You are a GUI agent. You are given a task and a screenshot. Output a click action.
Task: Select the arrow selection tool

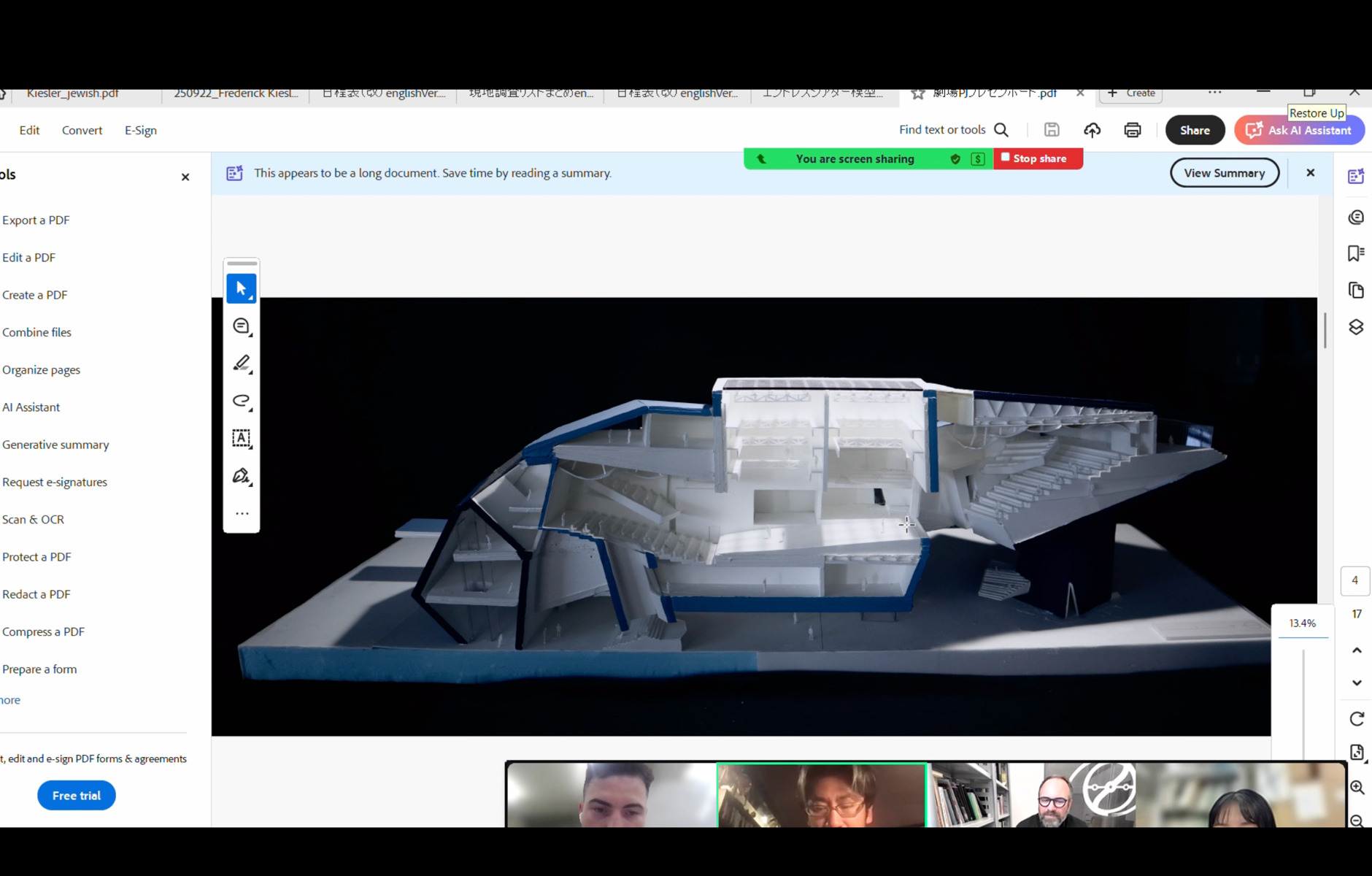click(x=241, y=289)
